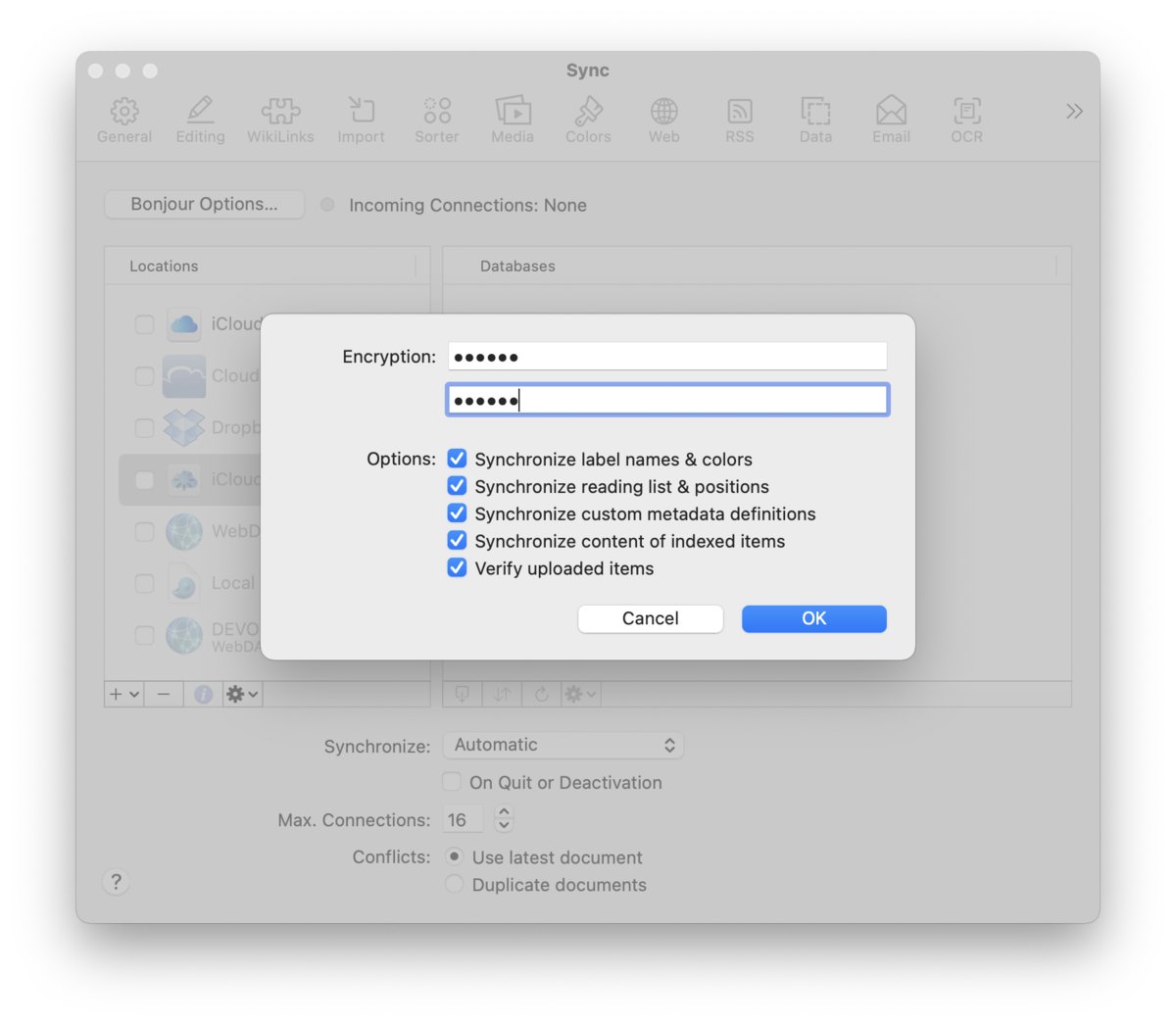Open the Colors preferences pane
Viewport: 1176px width, 1024px height.
(x=588, y=121)
